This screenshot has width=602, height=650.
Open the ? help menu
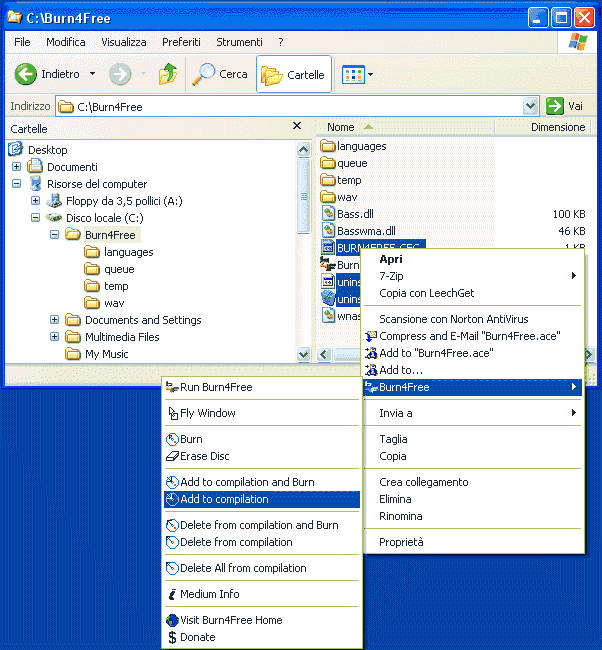(281, 42)
